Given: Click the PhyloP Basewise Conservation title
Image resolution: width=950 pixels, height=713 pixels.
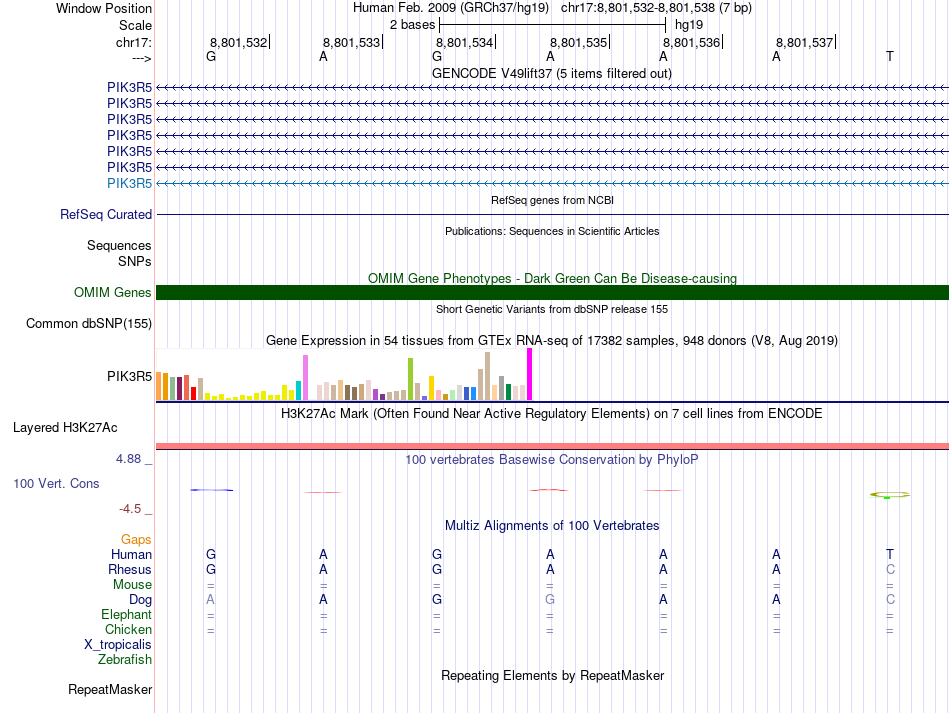Looking at the screenshot, I should coord(552,460).
